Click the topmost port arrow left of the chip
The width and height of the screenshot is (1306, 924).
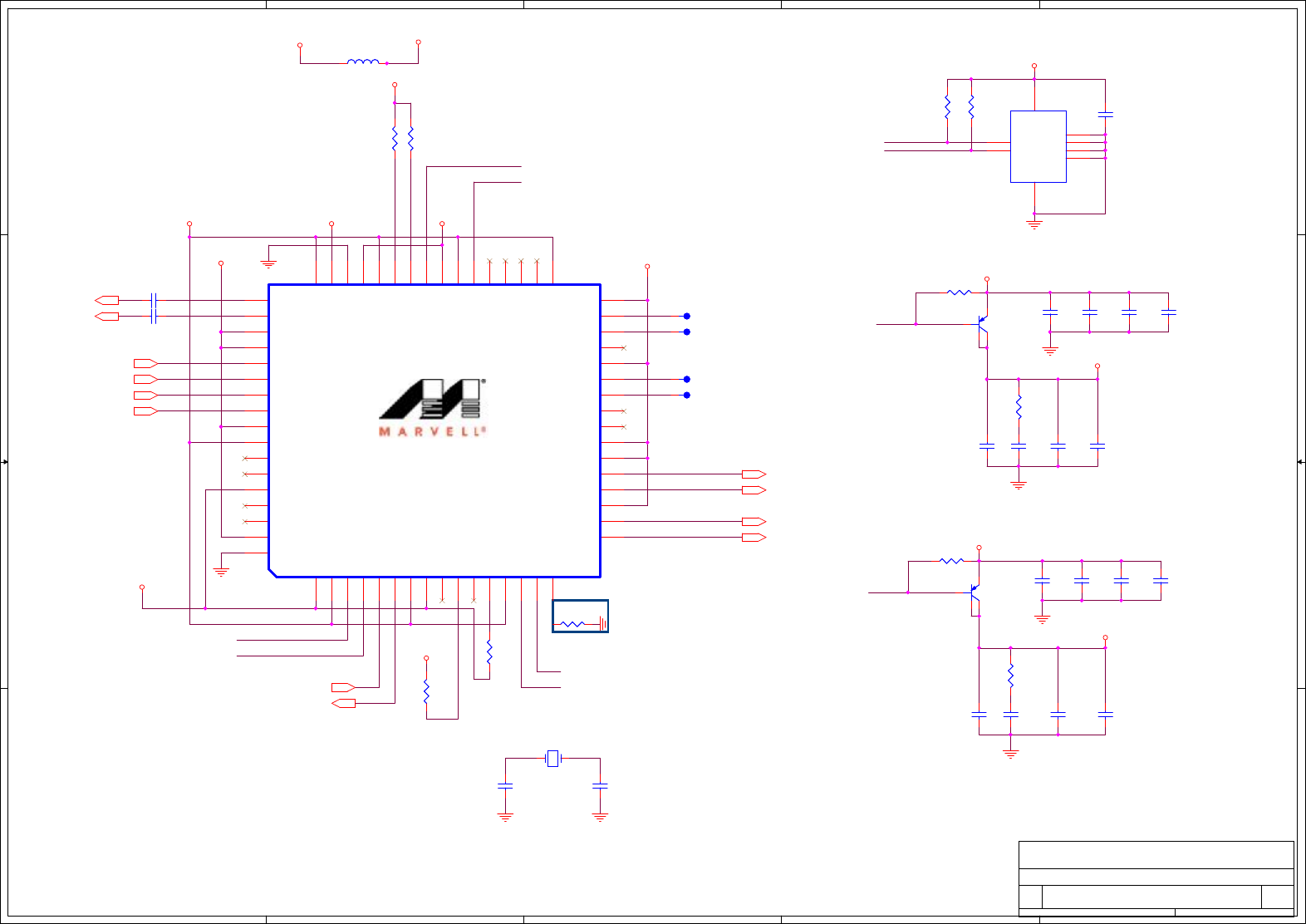coord(107,300)
